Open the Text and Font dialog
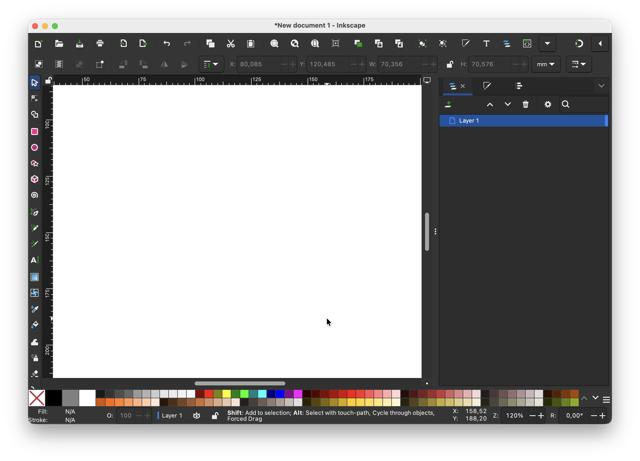 (x=486, y=44)
